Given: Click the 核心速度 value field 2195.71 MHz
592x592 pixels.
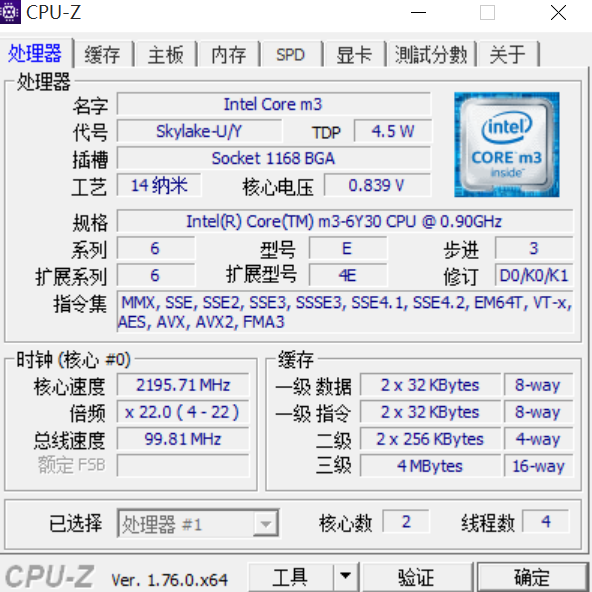Looking at the screenshot, I should [x=183, y=385].
